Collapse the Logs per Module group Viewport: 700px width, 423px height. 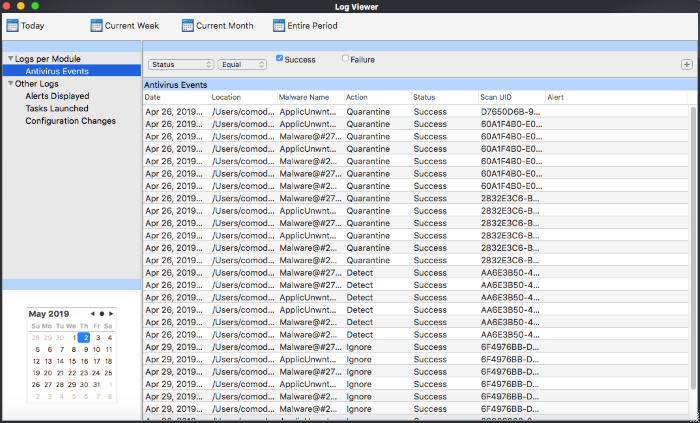(x=11, y=58)
